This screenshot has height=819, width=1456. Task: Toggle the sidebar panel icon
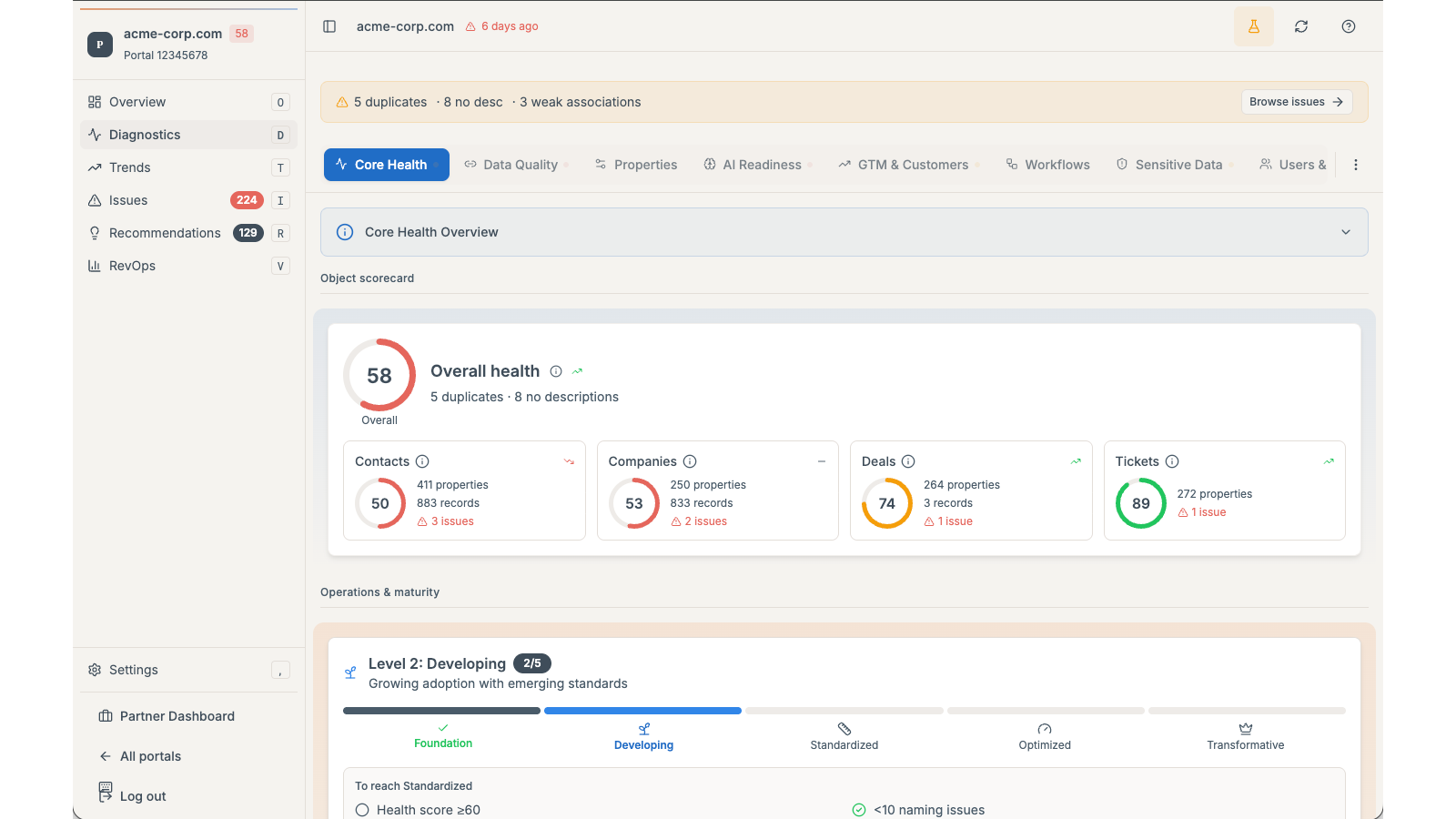(x=329, y=26)
